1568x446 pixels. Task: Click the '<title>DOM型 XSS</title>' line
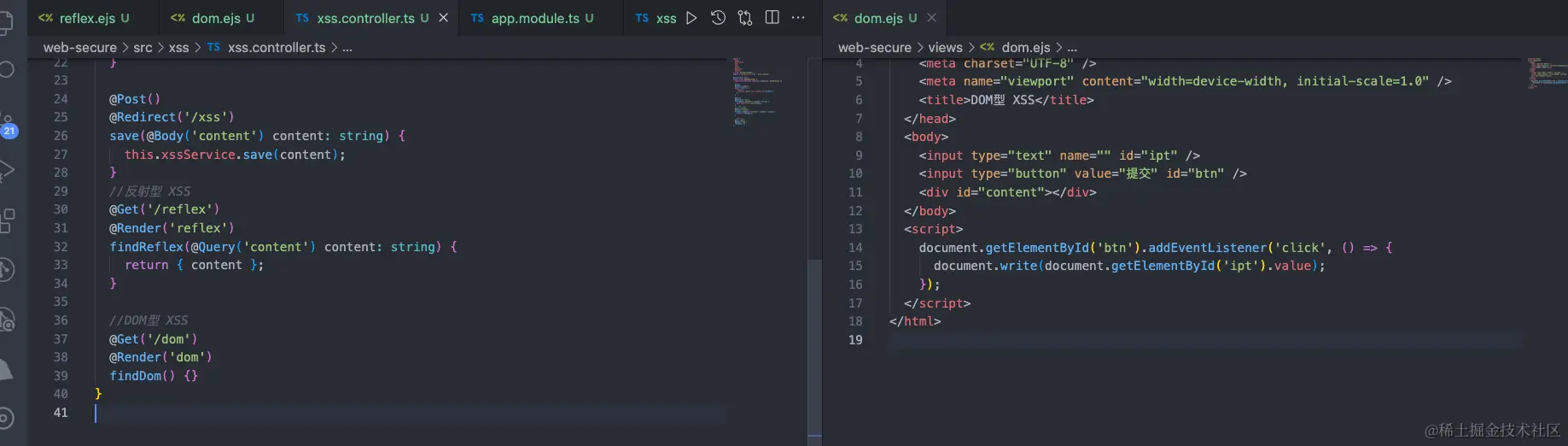(1006, 100)
